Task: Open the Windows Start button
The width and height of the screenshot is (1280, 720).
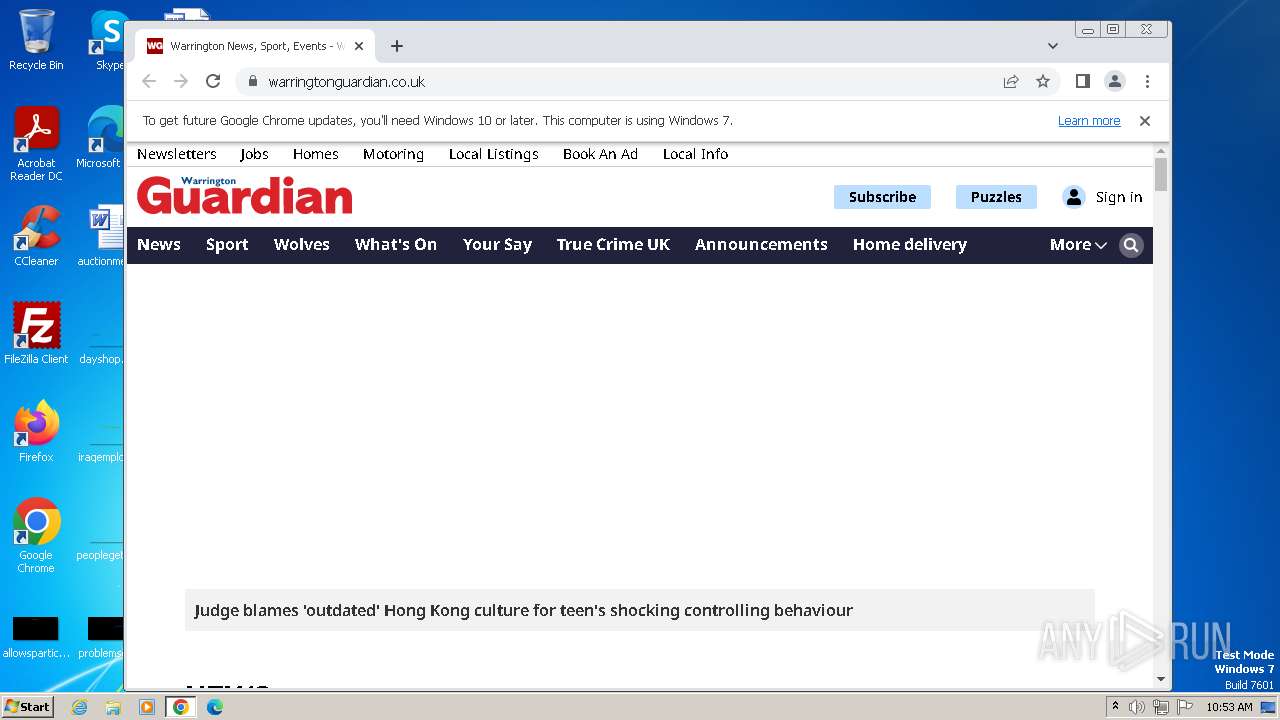Action: point(28,707)
